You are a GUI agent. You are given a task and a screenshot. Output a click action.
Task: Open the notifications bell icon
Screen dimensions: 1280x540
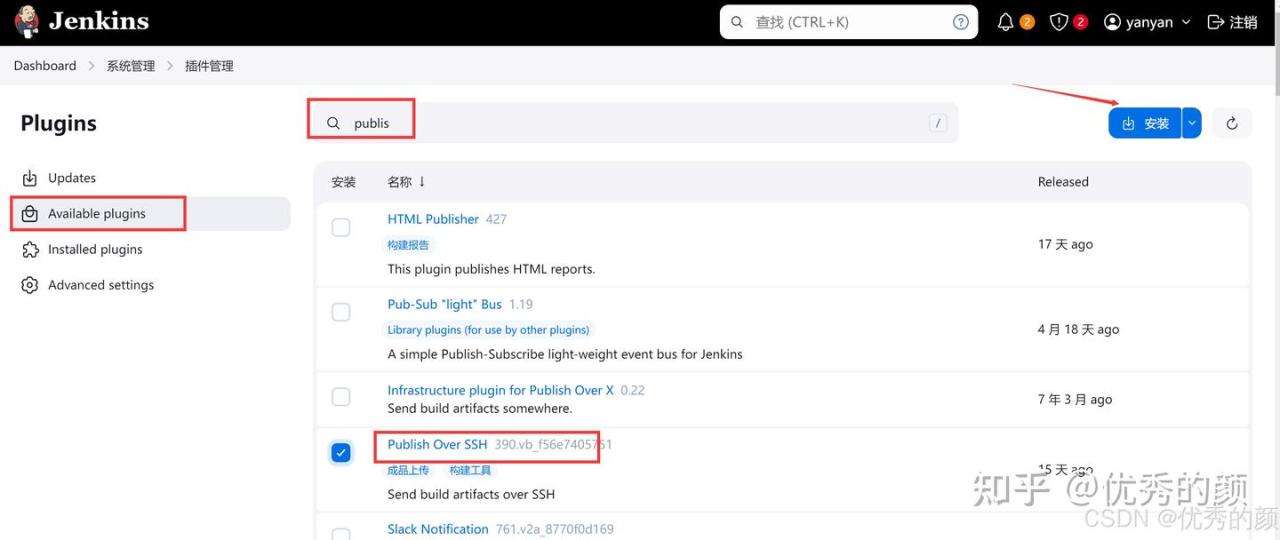(x=1006, y=22)
